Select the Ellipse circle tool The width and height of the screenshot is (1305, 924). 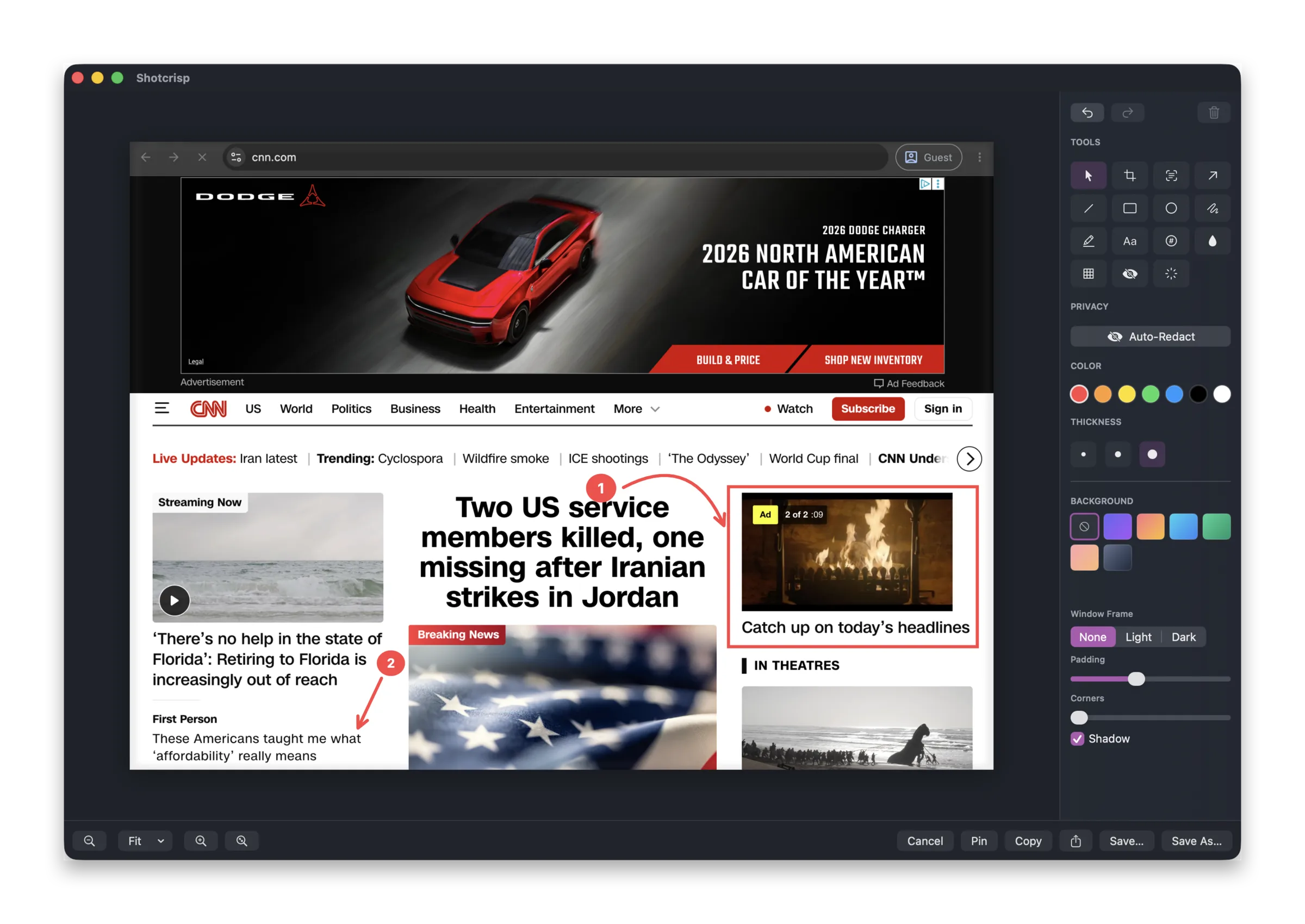coord(1171,208)
